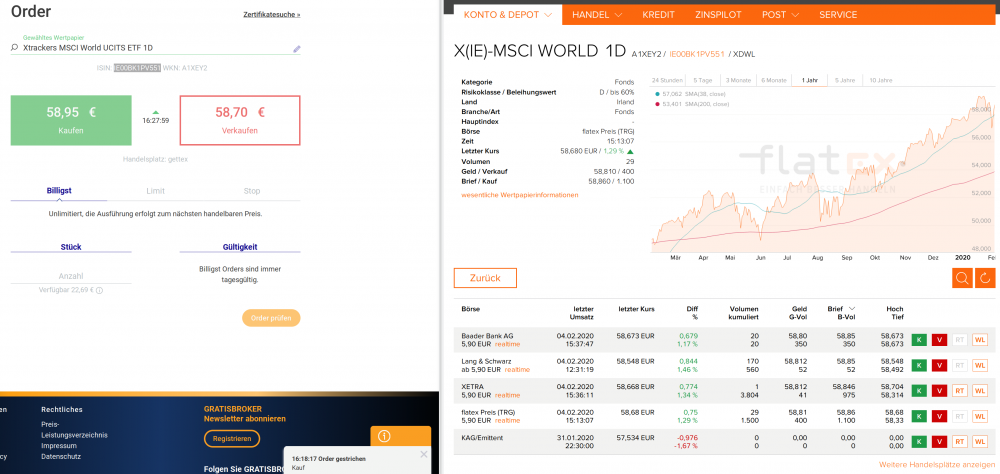Select the Billigst order type tab
This screenshot has height=474, width=1000.
(x=59, y=191)
